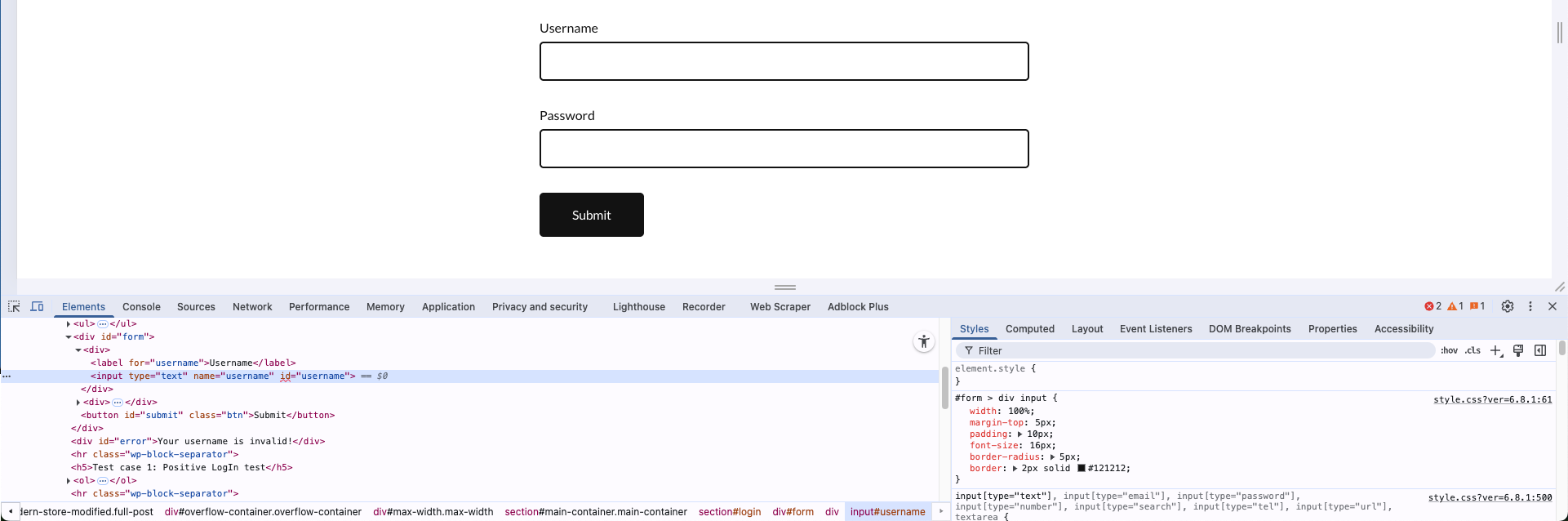Screen dimensions: 1568x521
Task: Switch to the Computed styles tab
Action: (x=1030, y=329)
